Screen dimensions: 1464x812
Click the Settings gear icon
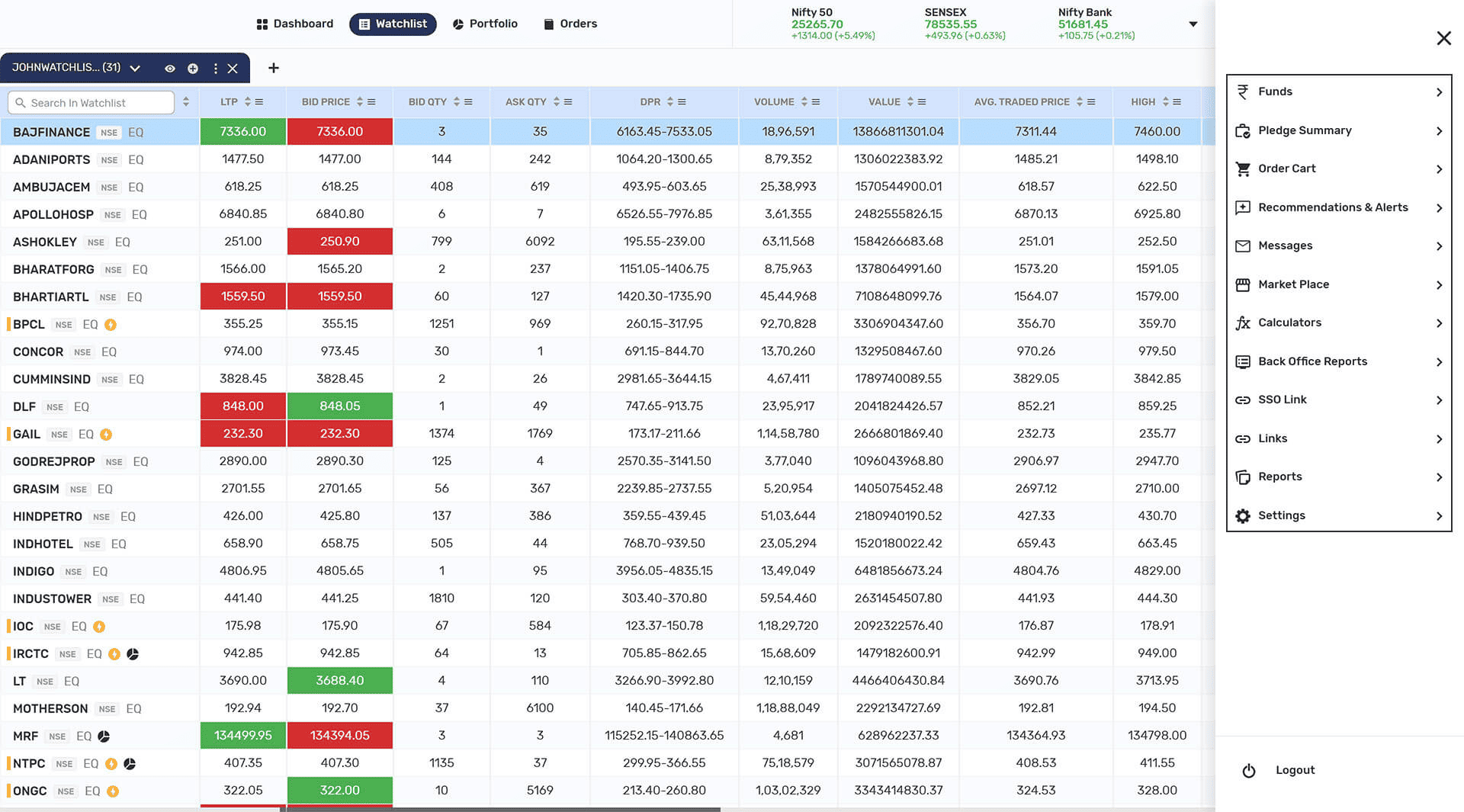(1243, 515)
